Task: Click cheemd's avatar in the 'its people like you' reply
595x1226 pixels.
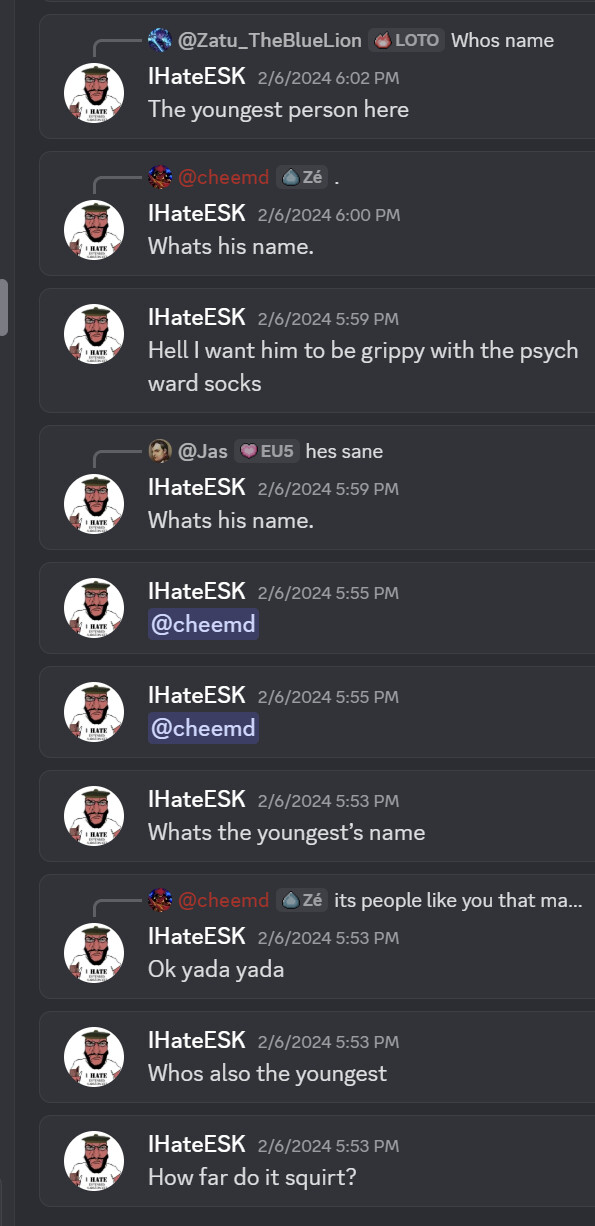Action: point(159,900)
